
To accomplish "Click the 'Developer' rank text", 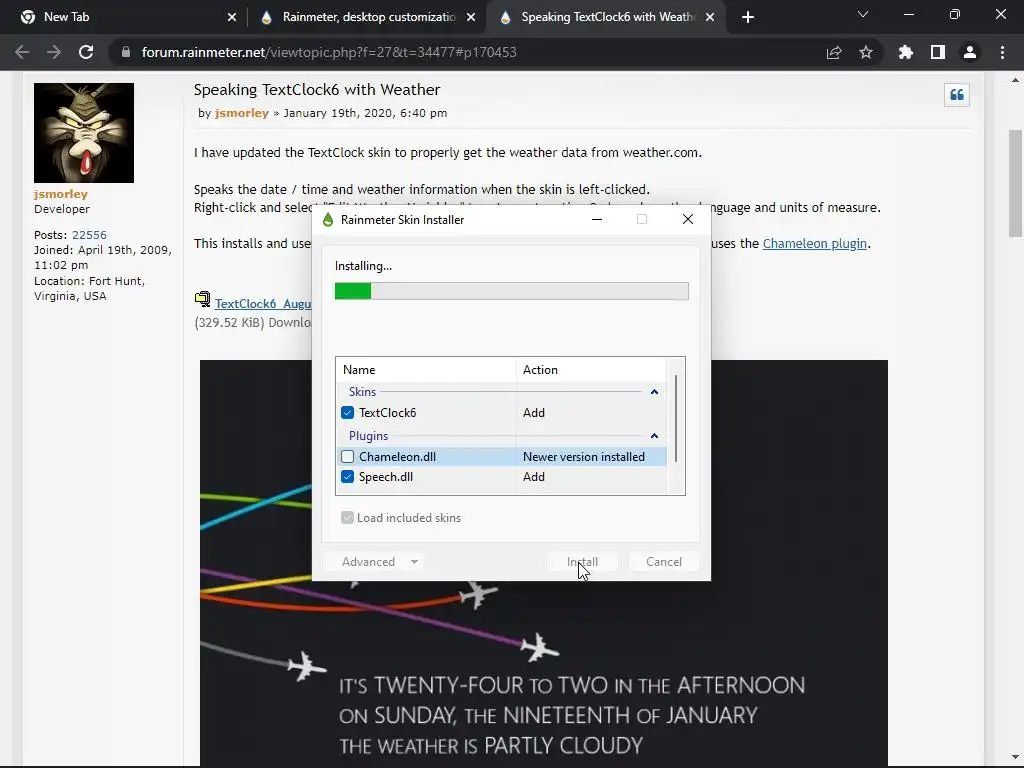I will (62, 209).
